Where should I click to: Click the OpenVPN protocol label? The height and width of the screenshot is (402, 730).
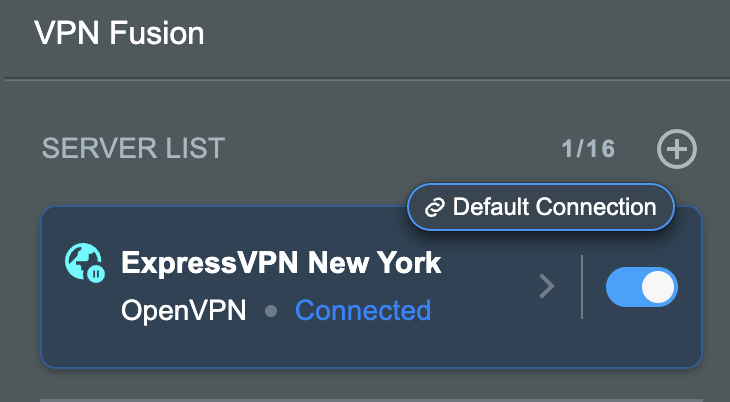pos(183,311)
